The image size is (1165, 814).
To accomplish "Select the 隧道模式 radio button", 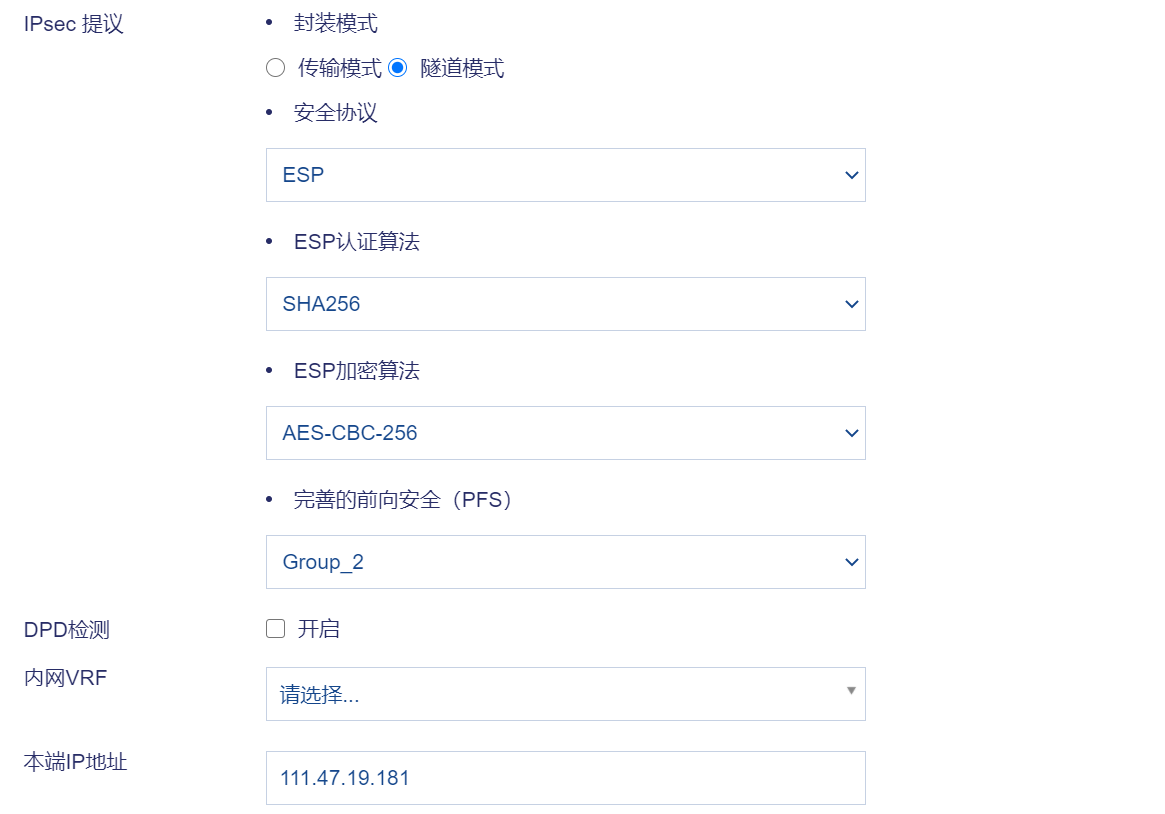I will pyautogui.click(x=398, y=68).
